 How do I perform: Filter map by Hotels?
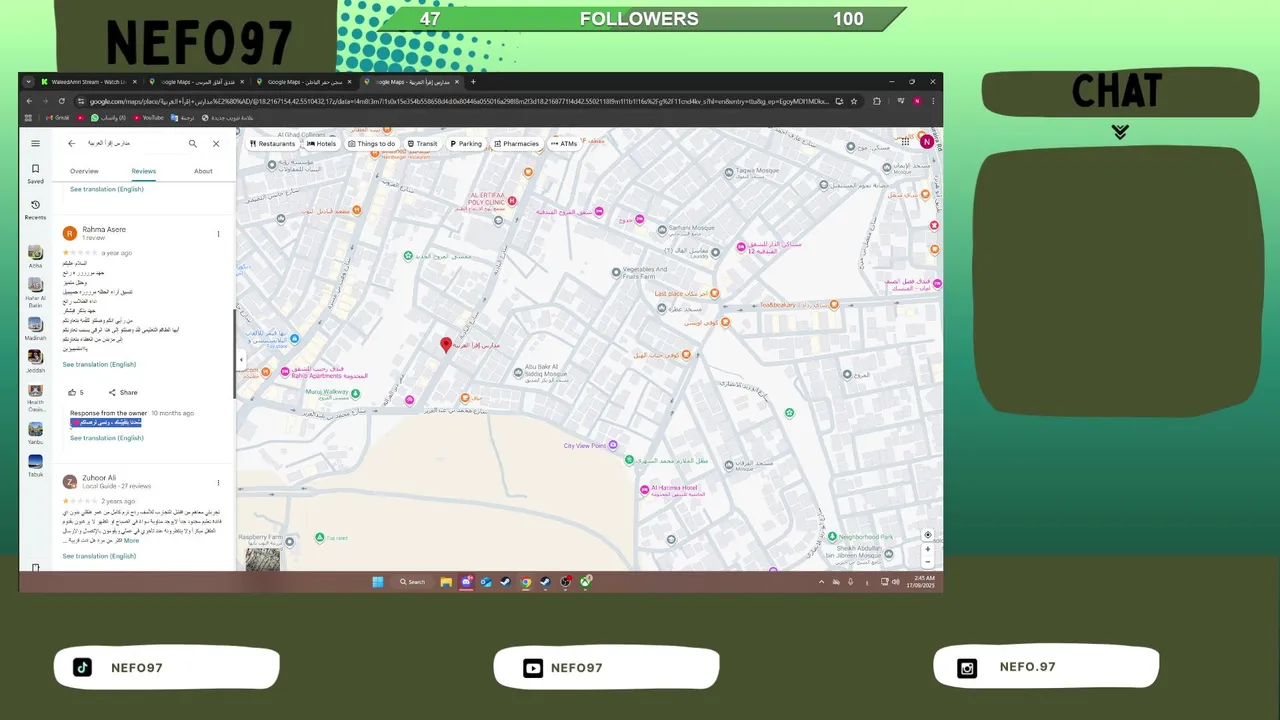tap(321, 143)
